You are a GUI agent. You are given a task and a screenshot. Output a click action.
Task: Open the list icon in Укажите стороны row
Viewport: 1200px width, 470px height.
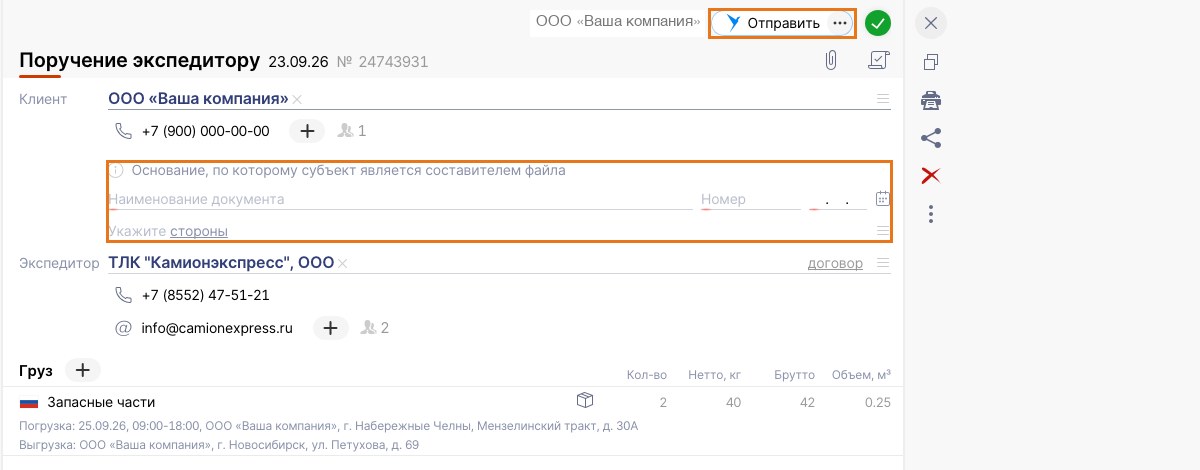pyautogui.click(x=882, y=231)
